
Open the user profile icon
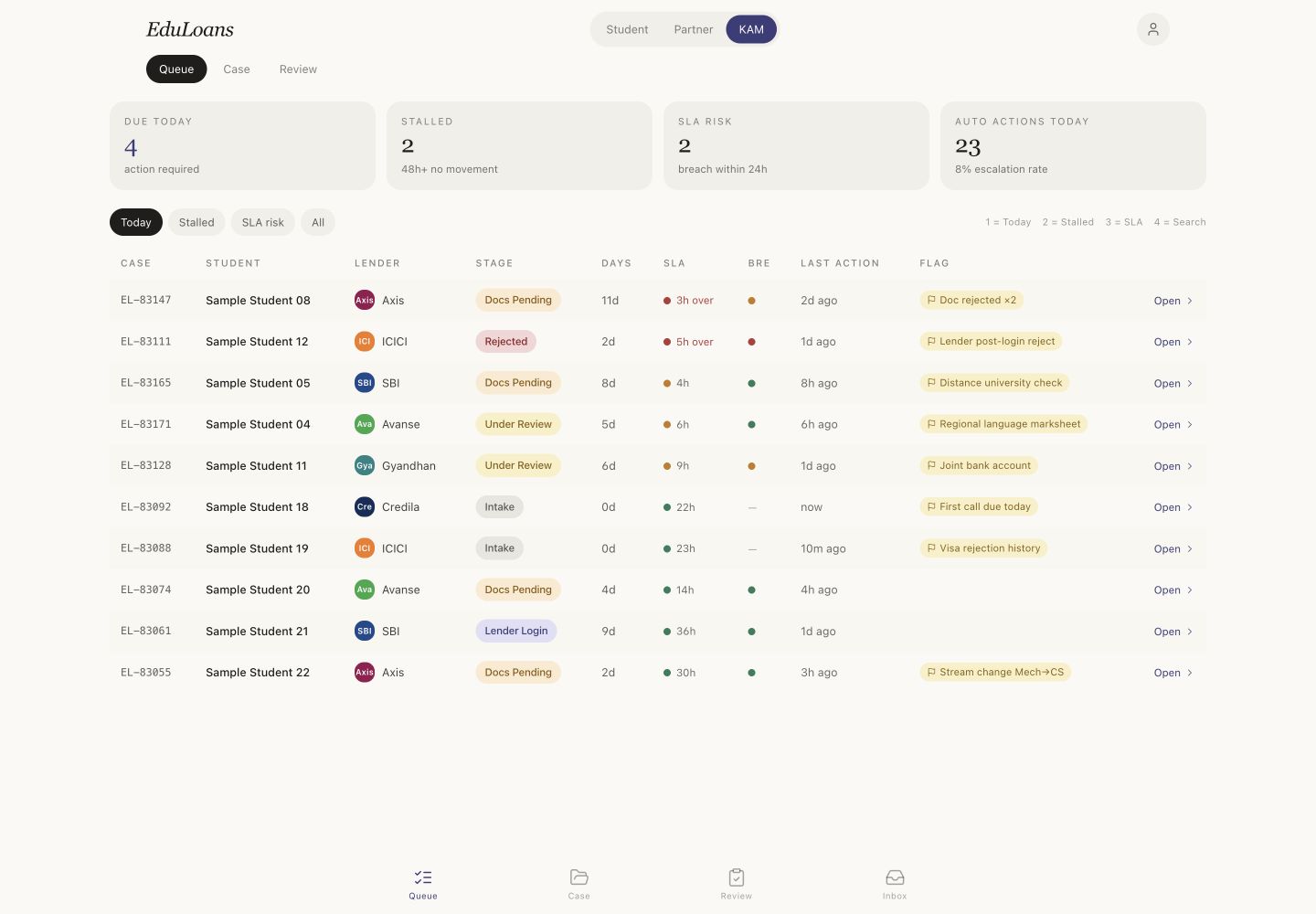pos(1152,29)
